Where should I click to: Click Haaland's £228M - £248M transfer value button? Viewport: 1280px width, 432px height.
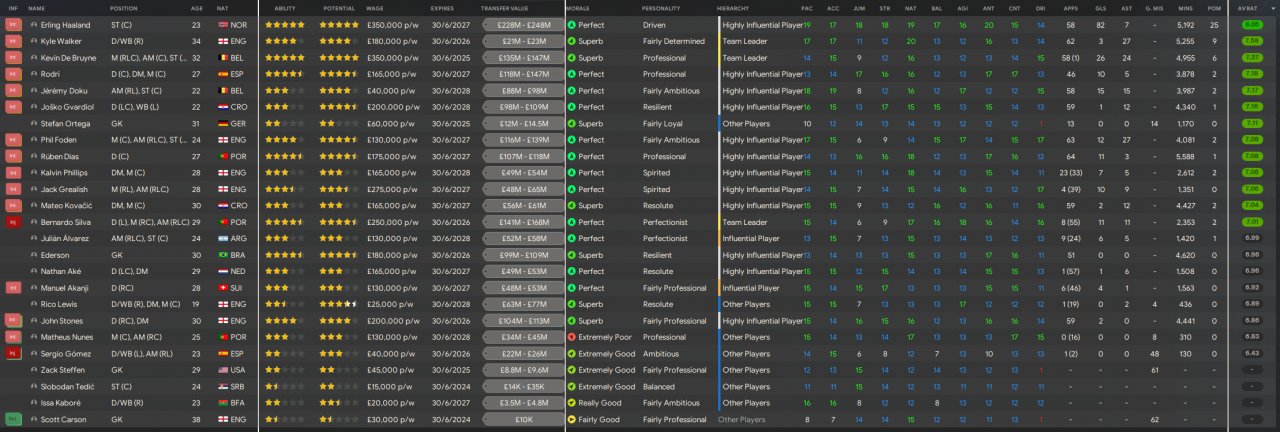pyautogui.click(x=523, y=25)
